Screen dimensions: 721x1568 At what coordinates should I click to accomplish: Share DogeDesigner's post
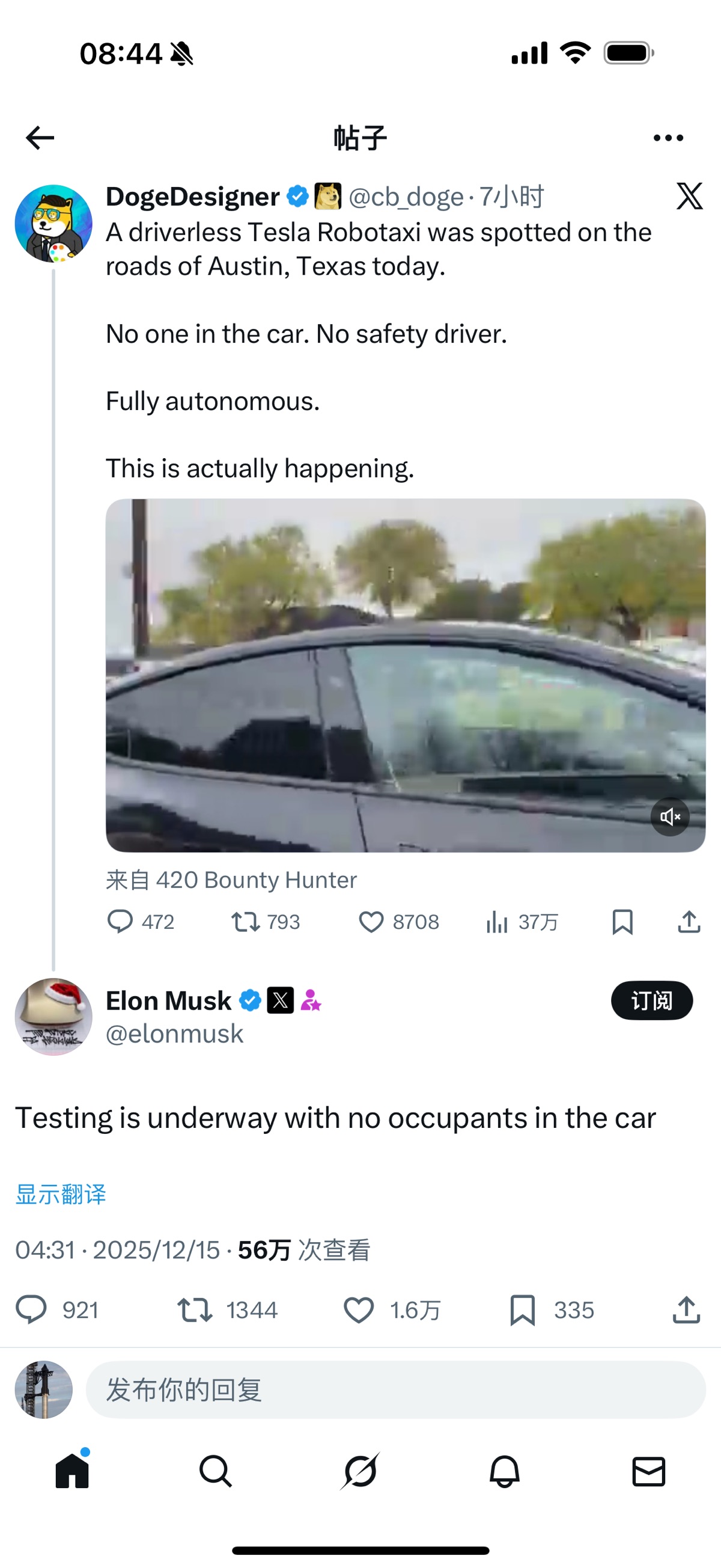[x=689, y=922]
